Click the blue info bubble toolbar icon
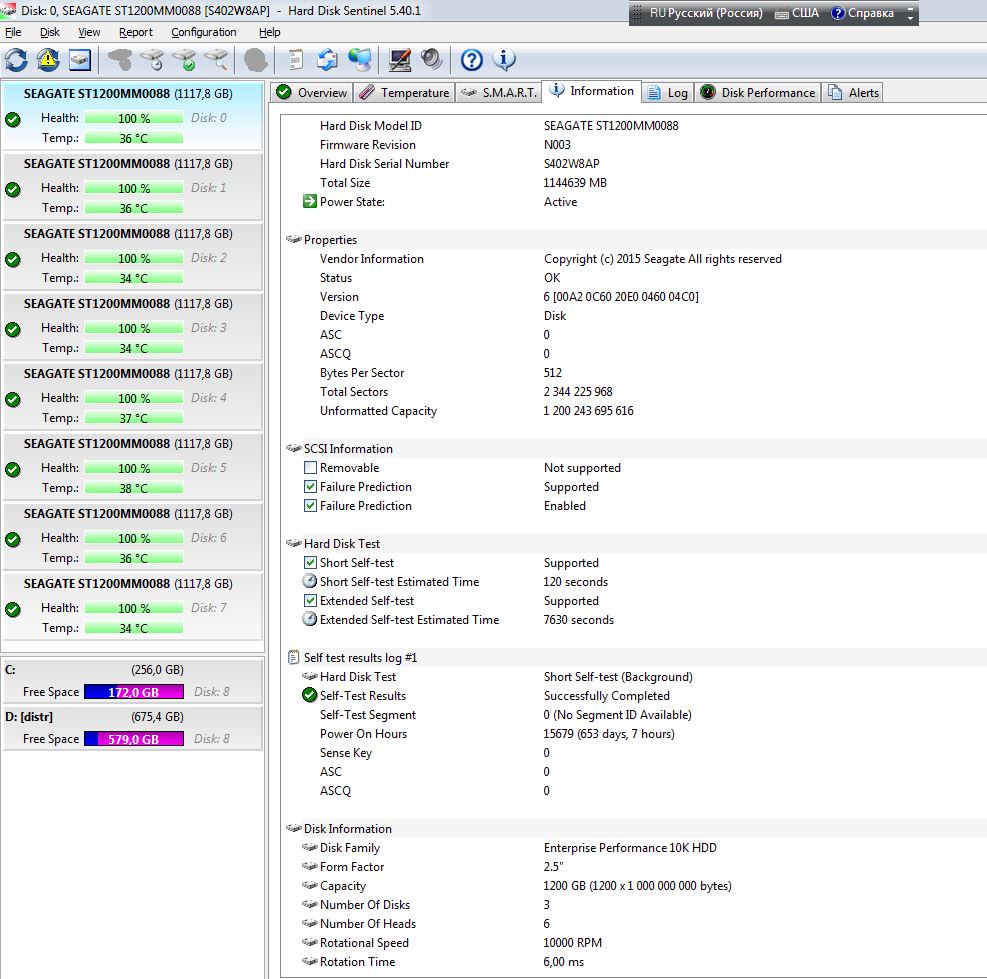This screenshot has height=979, width=987. coord(504,60)
